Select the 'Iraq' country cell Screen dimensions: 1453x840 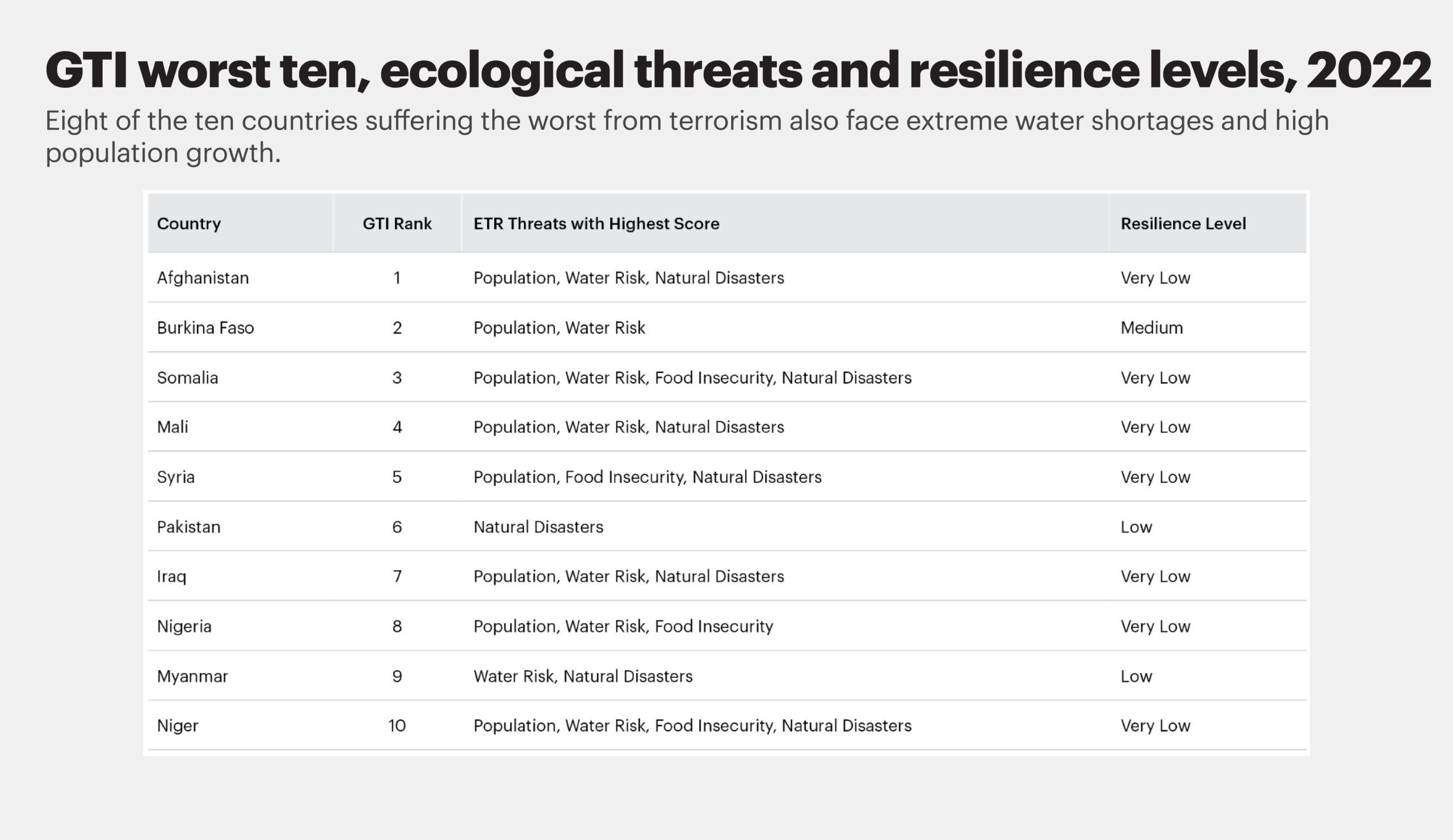(x=171, y=577)
